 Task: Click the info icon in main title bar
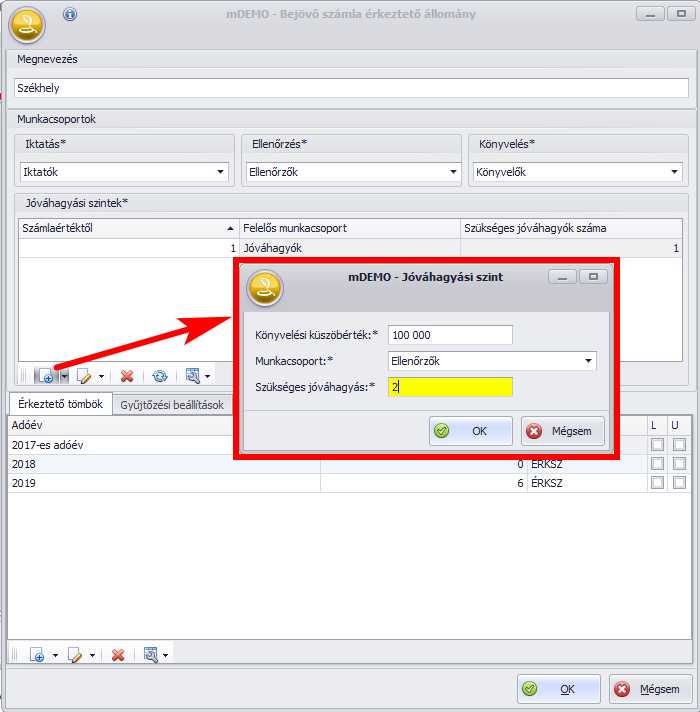click(70, 14)
